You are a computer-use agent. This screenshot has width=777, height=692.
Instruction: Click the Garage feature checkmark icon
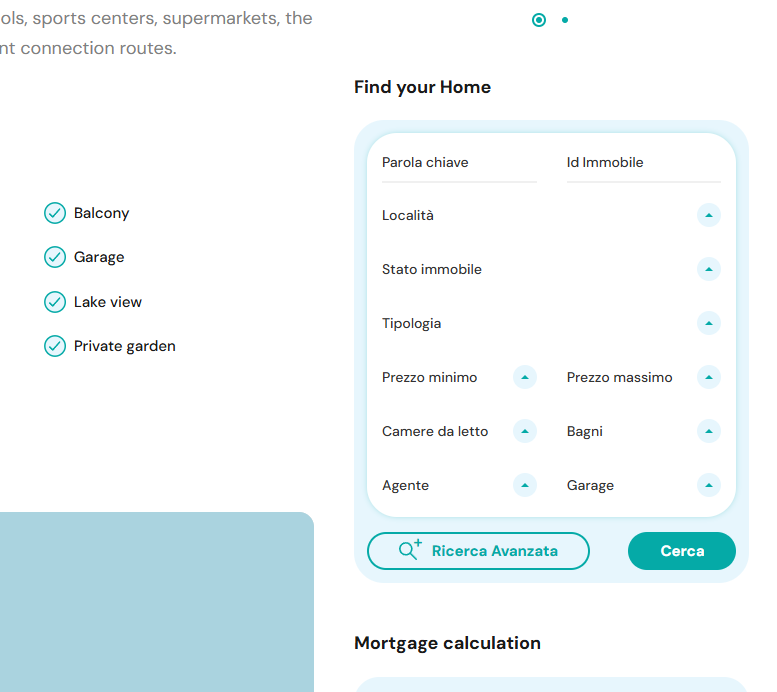[x=55, y=257]
